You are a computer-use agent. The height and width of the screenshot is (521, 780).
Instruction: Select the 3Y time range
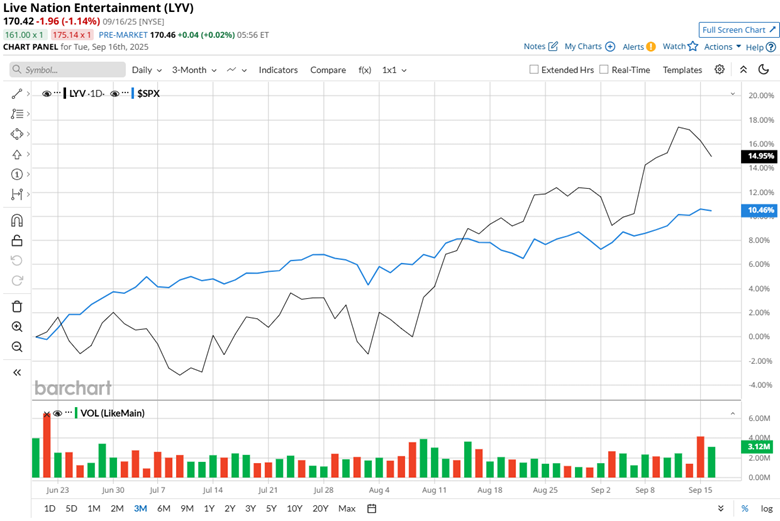pyautogui.click(x=250, y=509)
